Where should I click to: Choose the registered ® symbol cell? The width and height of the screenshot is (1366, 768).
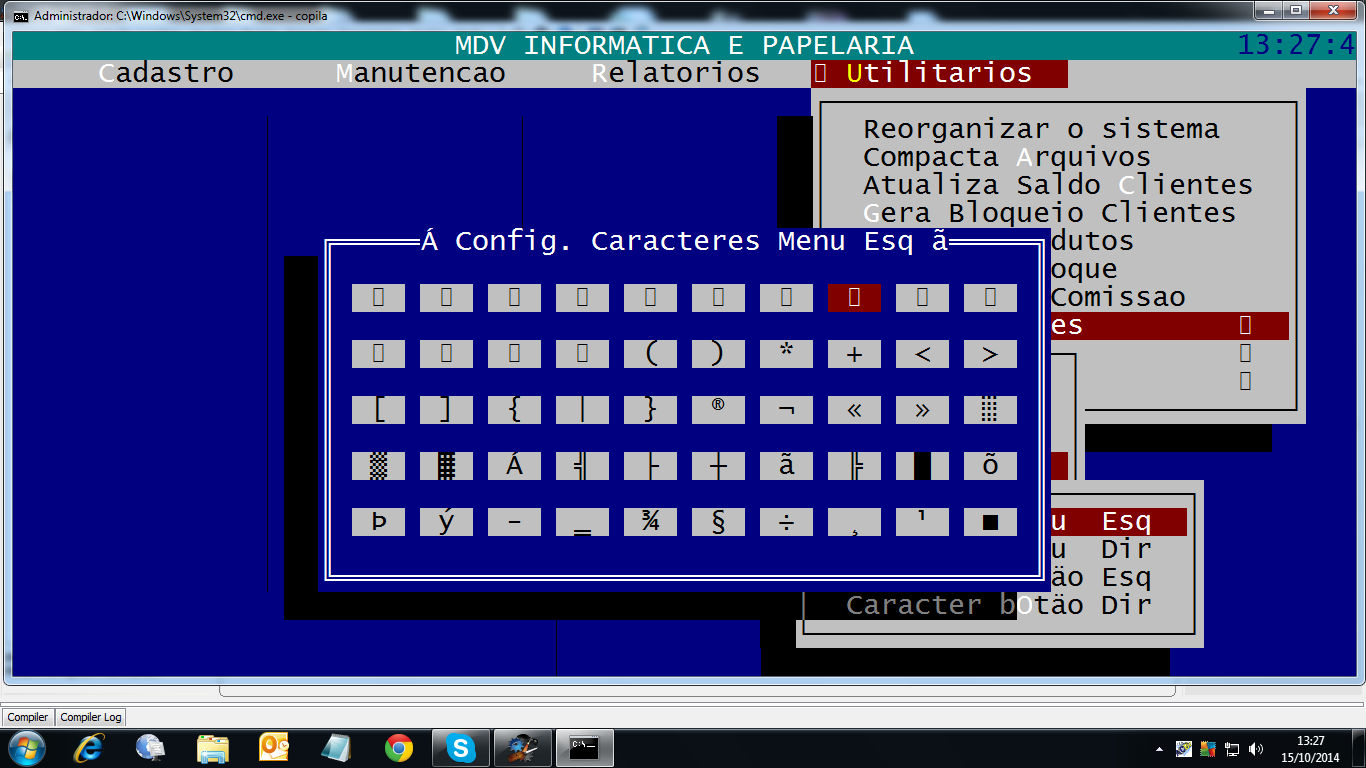718,409
